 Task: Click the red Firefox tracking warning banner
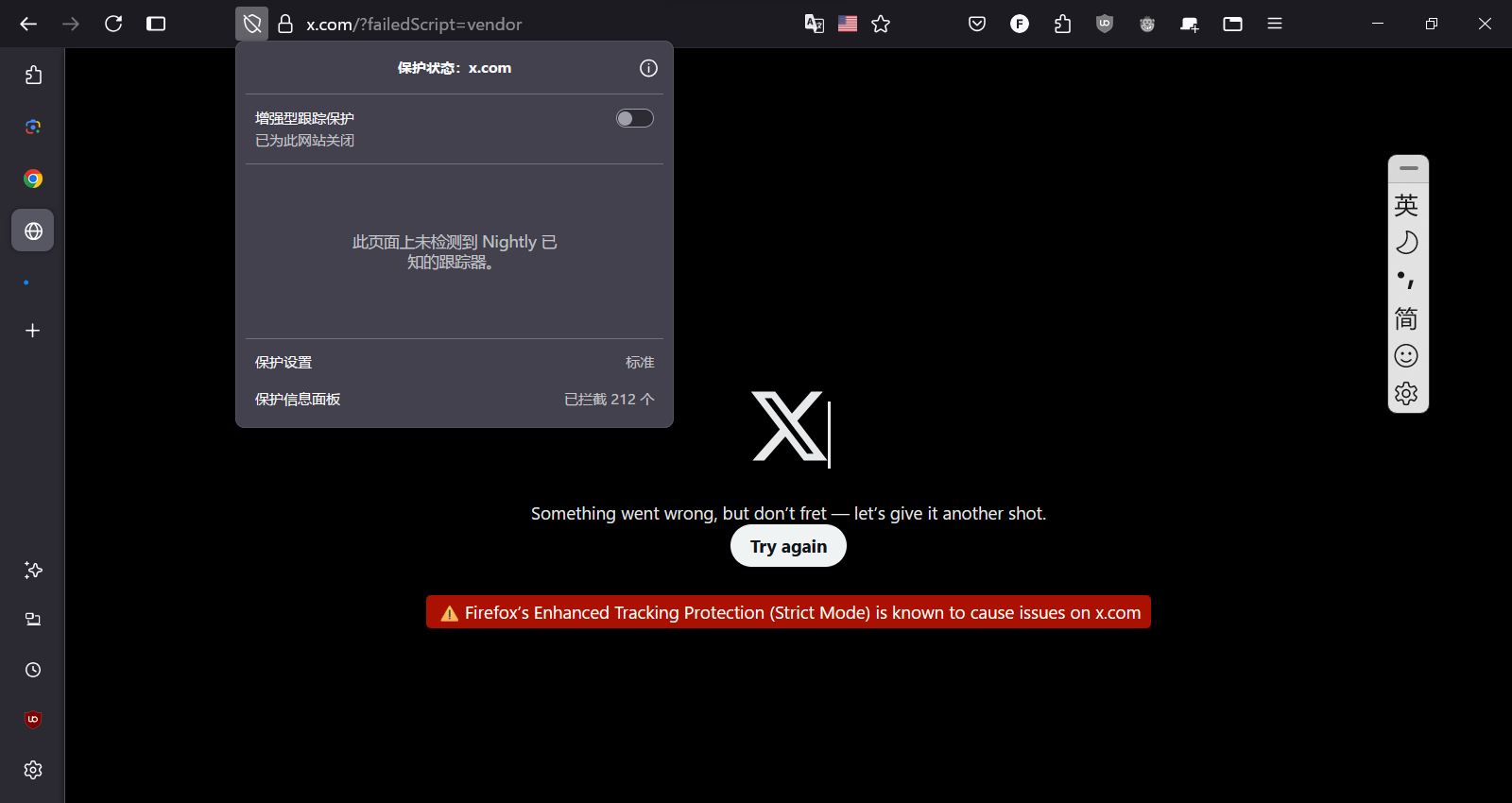[788, 612]
